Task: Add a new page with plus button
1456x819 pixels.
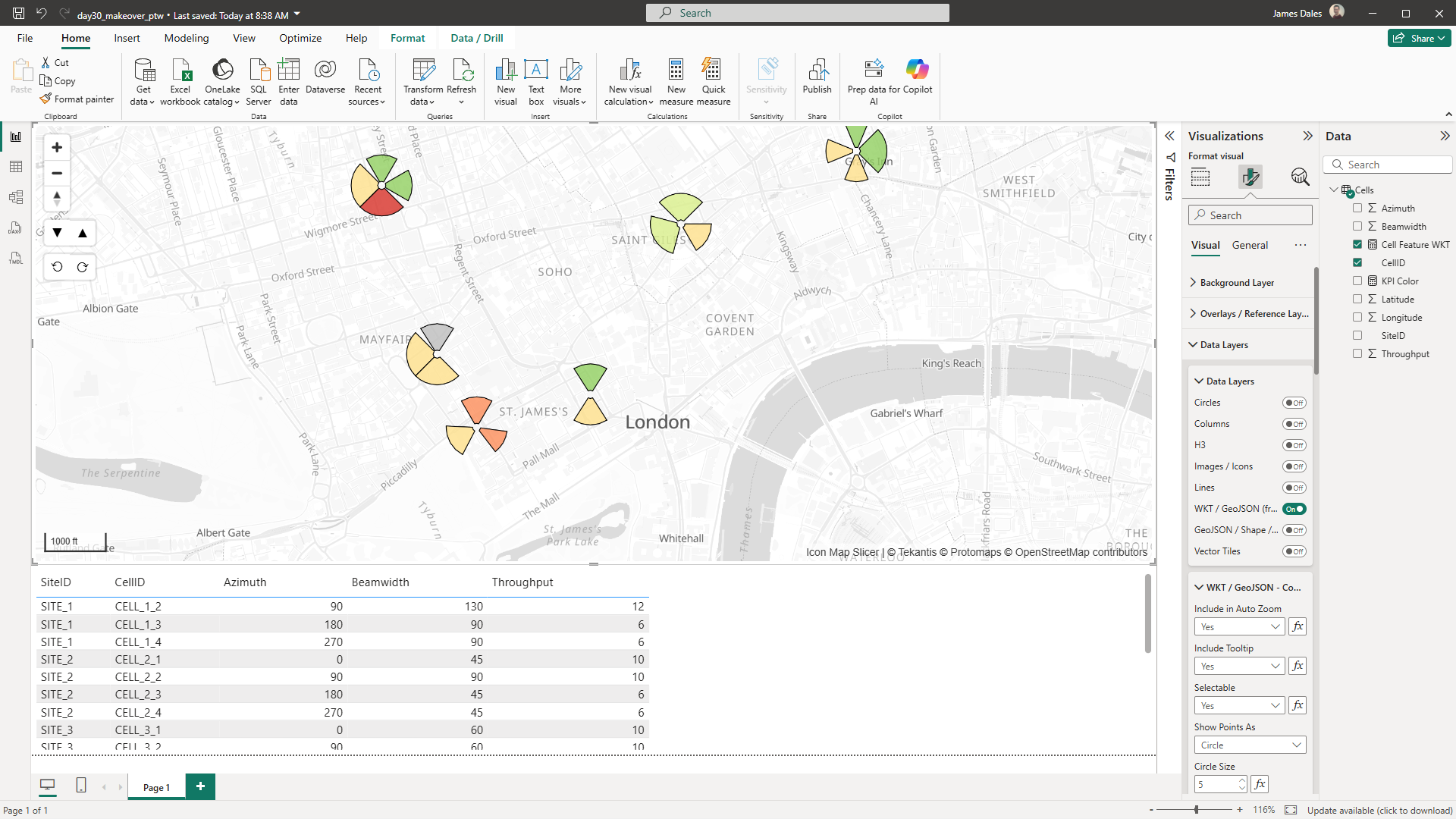Action: 200,786
